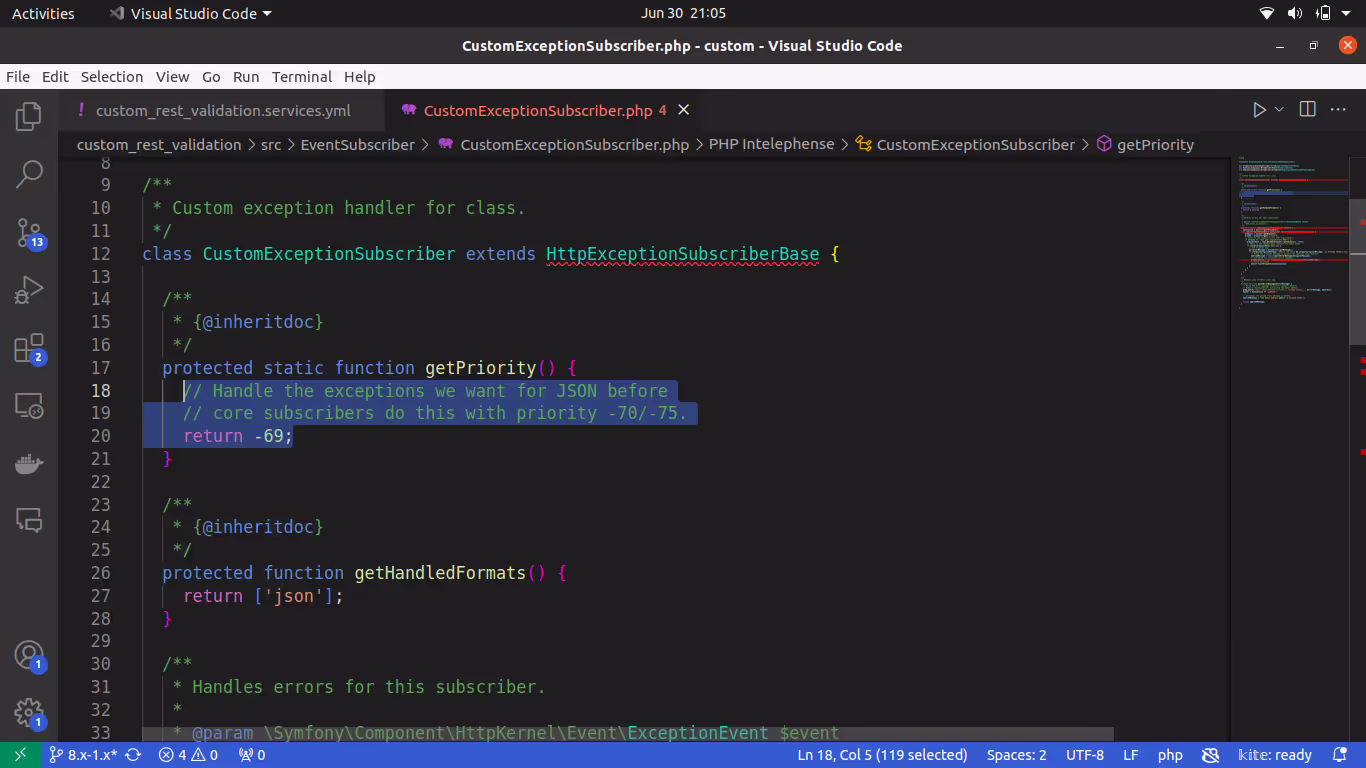This screenshot has width=1366, height=768.
Task: Select the CustomExceptionSubscriber.php tab
Action: pyautogui.click(x=538, y=110)
